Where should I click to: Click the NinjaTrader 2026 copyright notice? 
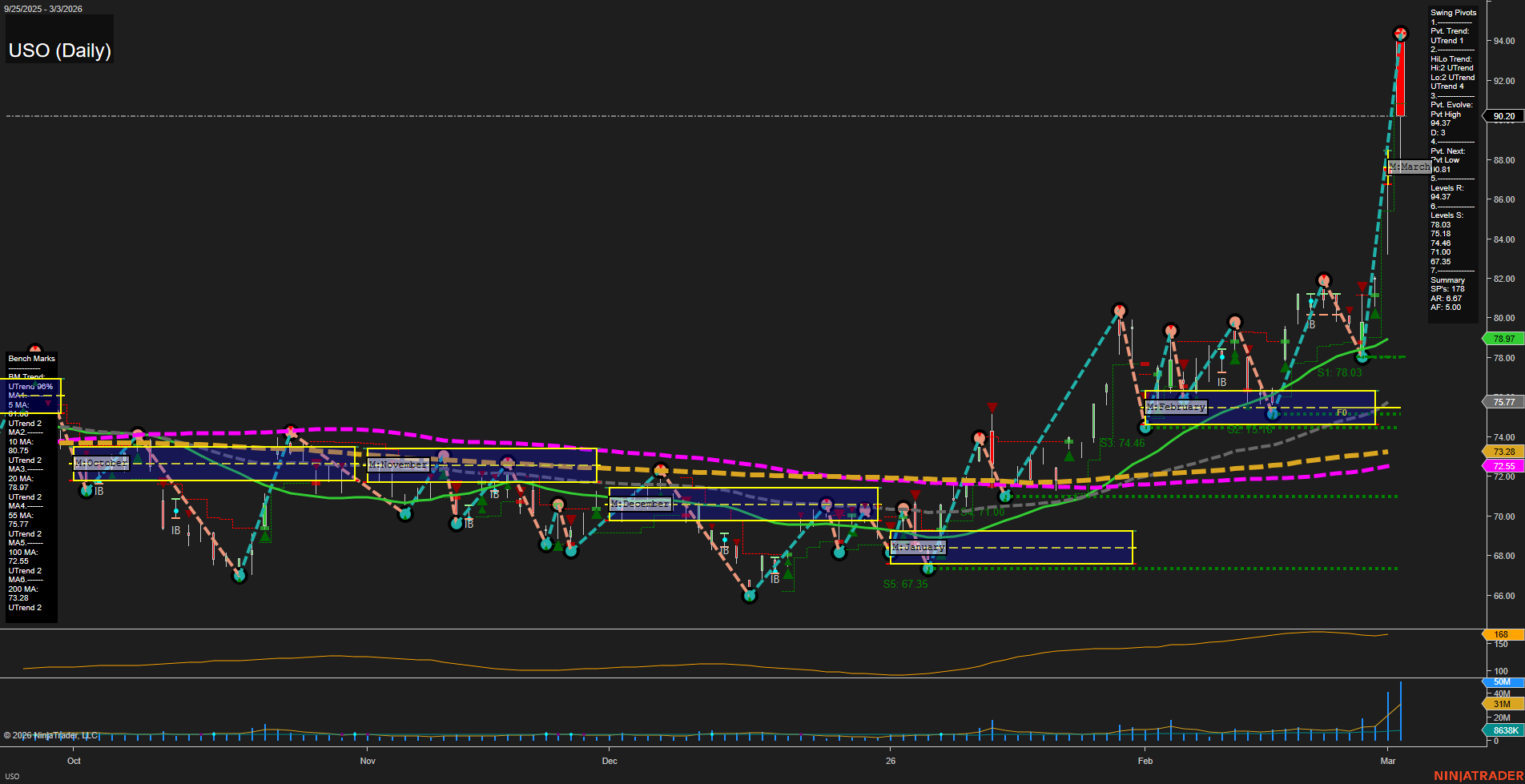tap(52, 734)
